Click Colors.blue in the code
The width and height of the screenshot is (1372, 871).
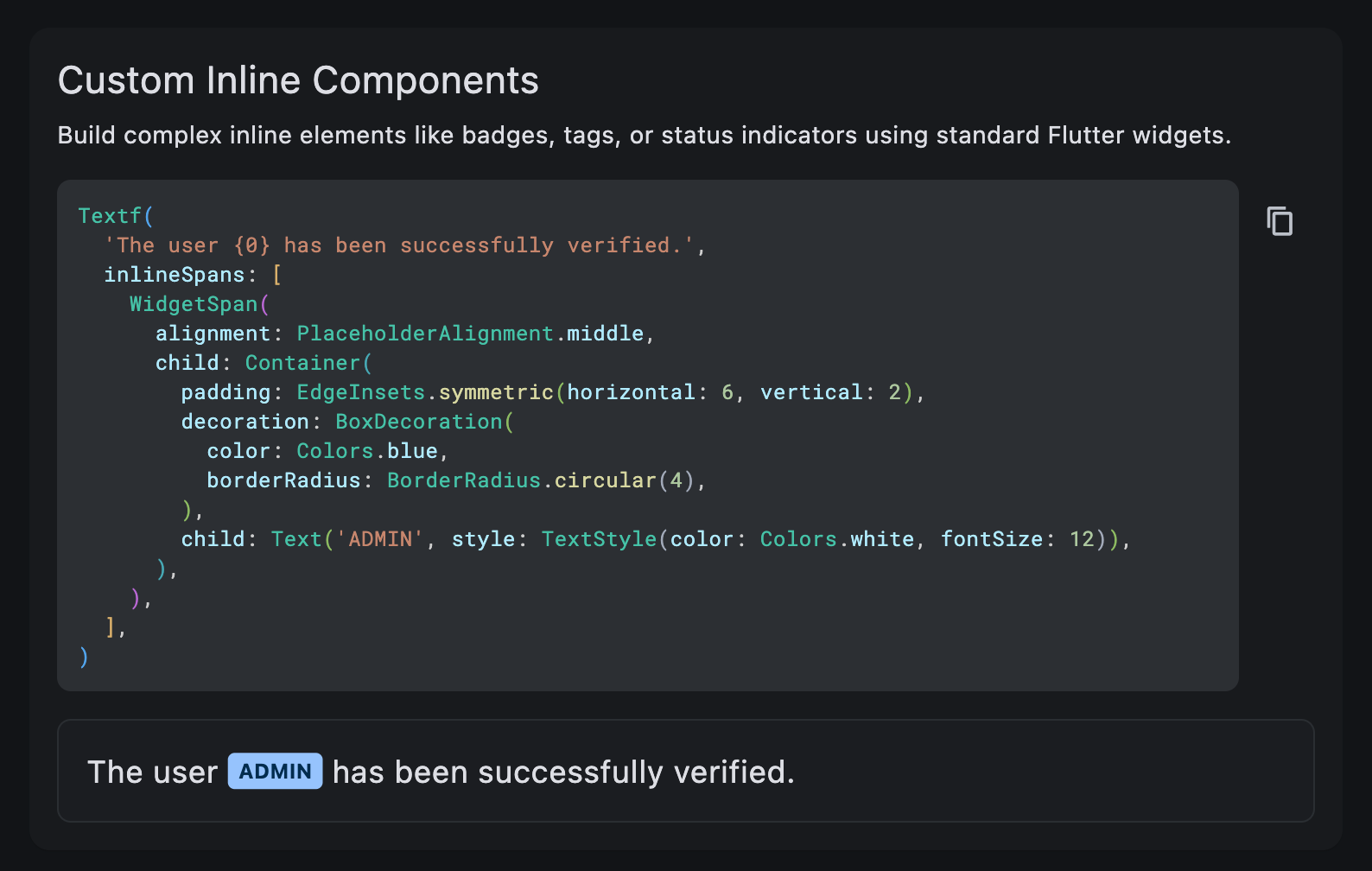point(367,451)
